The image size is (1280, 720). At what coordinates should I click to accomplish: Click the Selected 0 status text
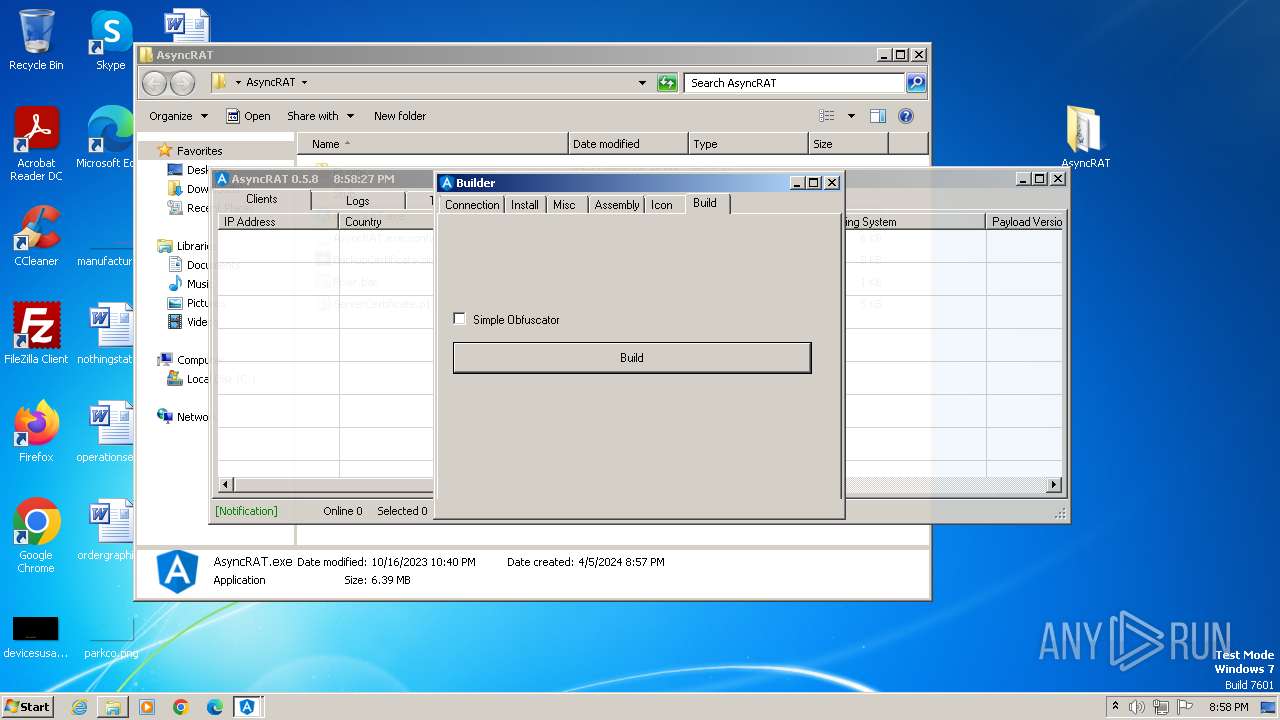[402, 511]
